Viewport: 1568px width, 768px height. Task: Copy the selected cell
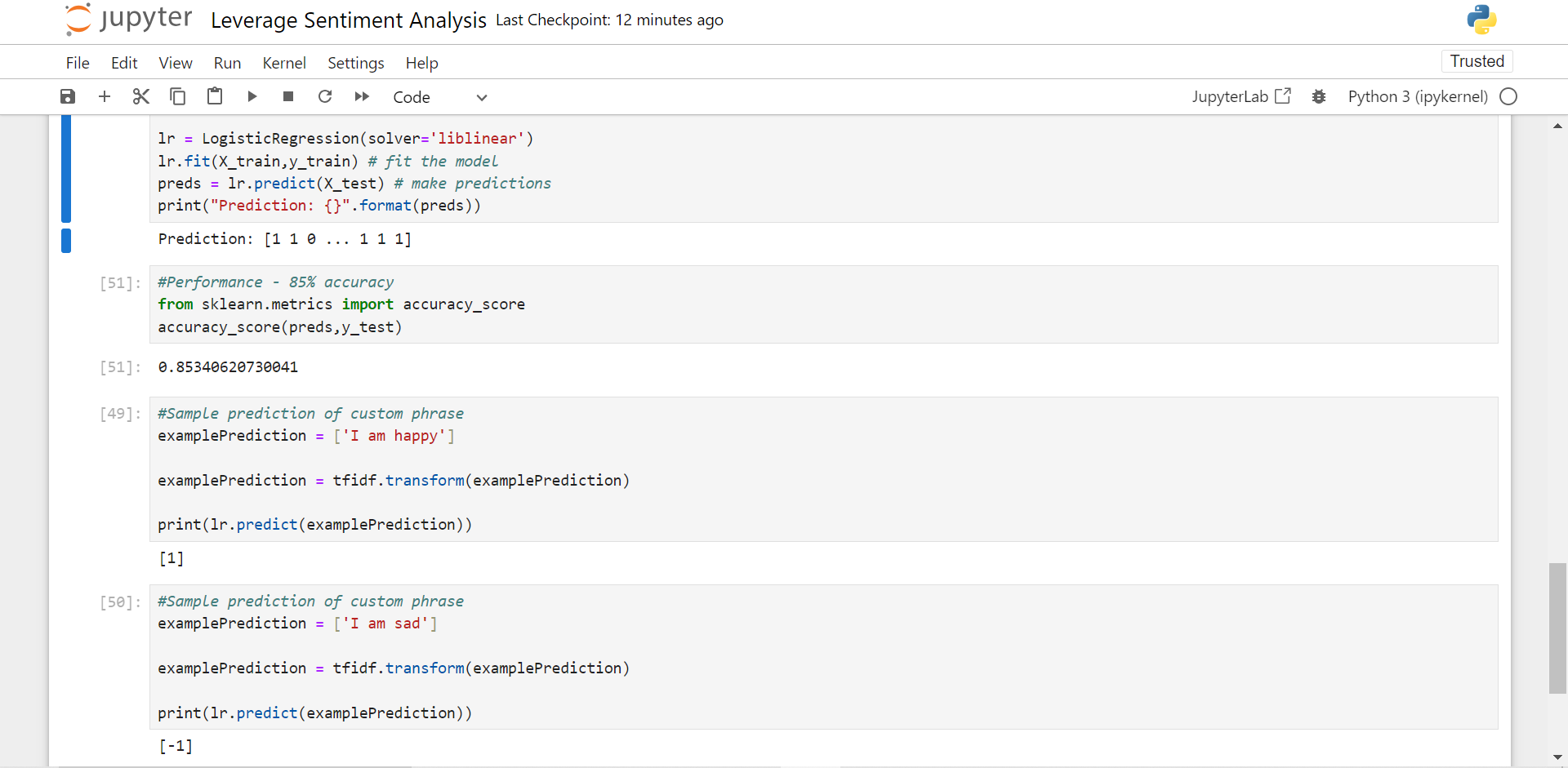coord(177,97)
